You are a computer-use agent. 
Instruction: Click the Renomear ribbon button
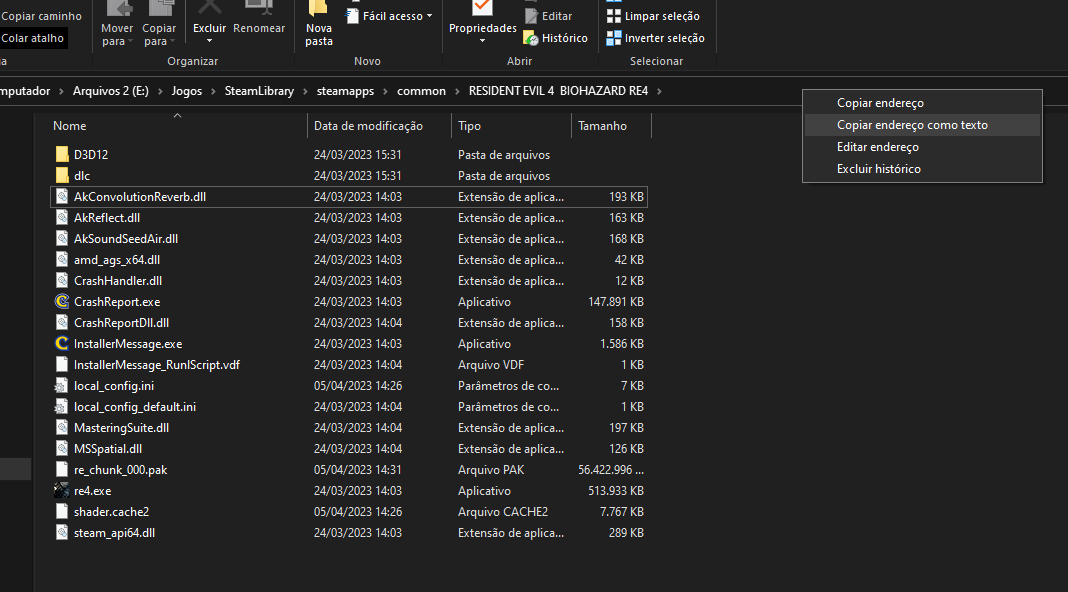tap(259, 20)
